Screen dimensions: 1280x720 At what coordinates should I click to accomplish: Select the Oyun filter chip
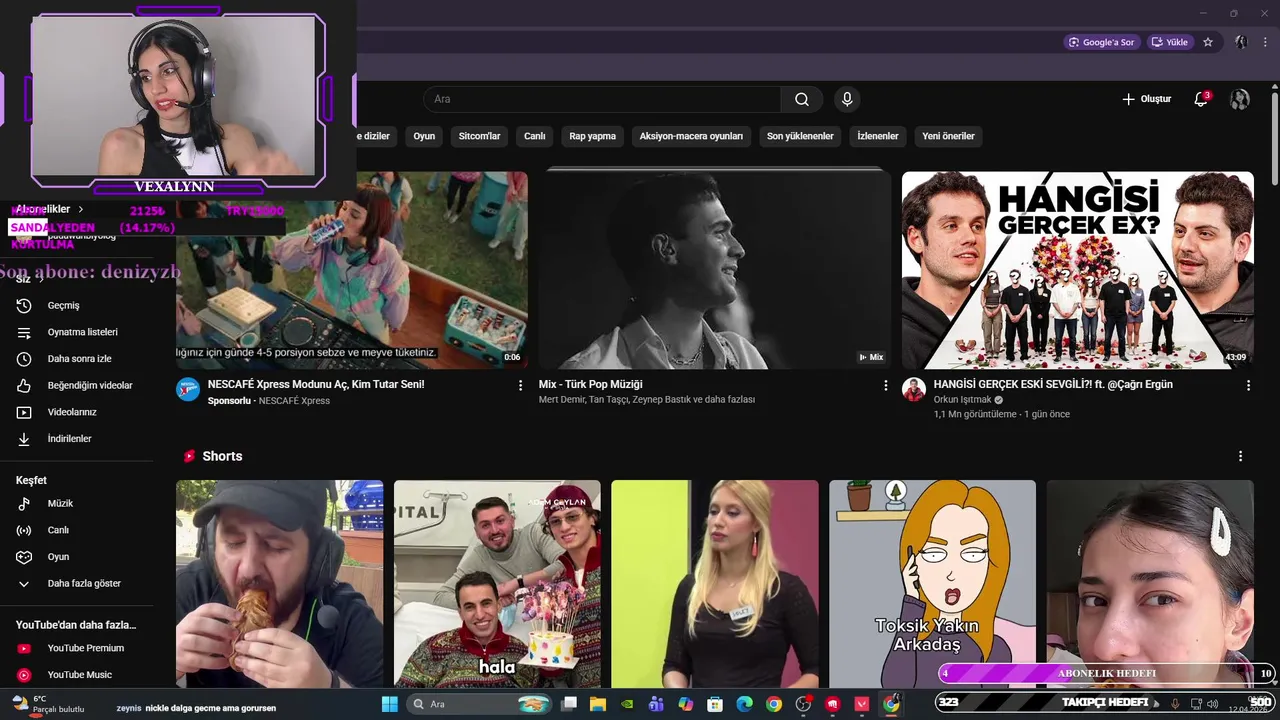424,136
